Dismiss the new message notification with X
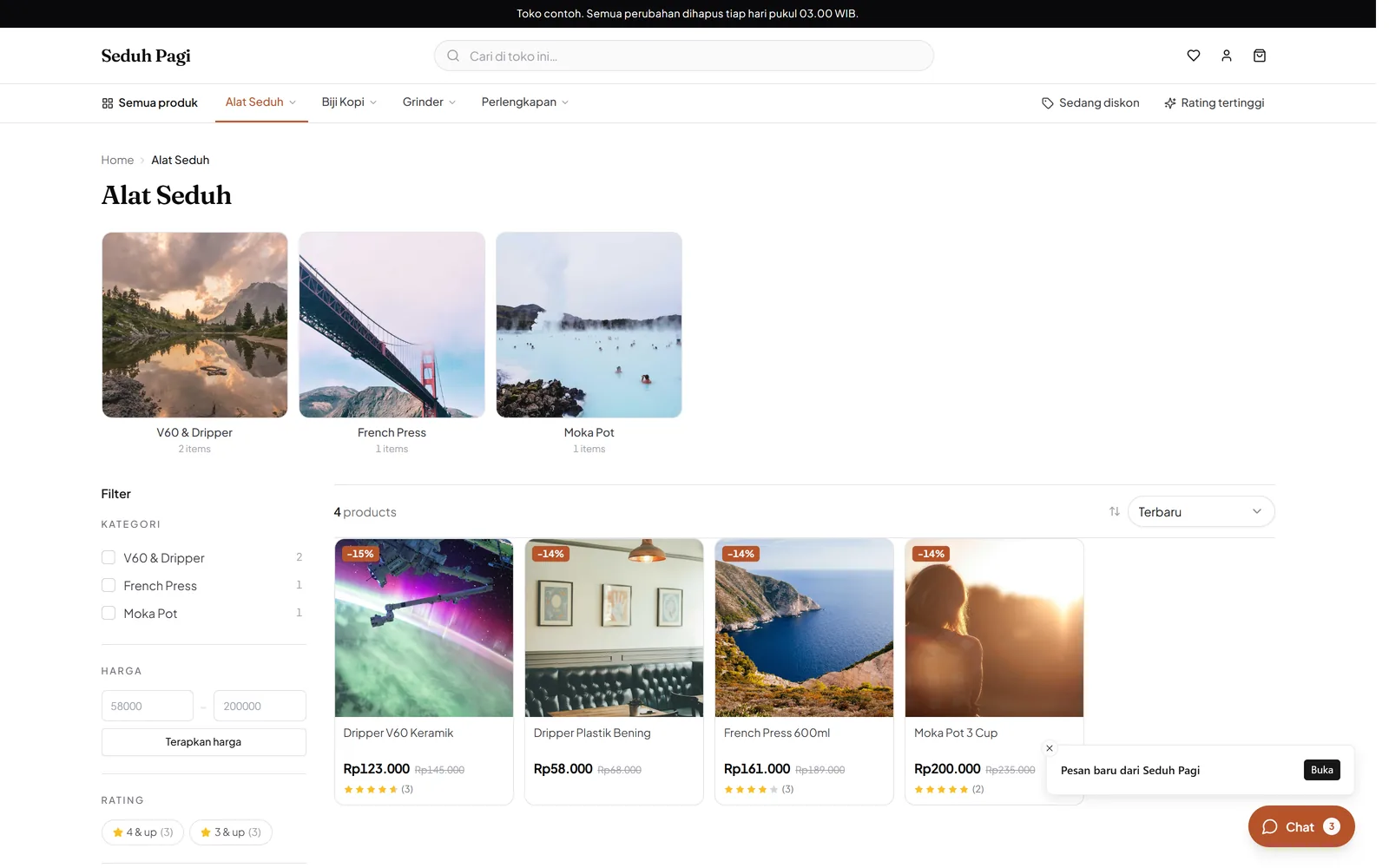Screen dimensions: 1389x868 click(1050, 748)
